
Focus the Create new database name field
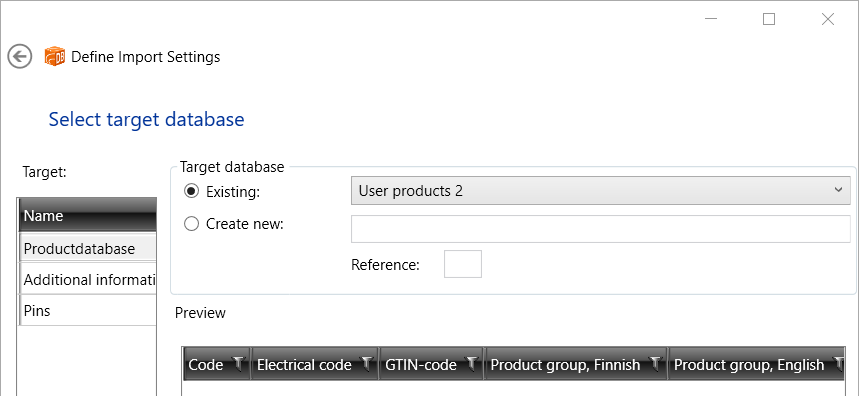[600, 229]
